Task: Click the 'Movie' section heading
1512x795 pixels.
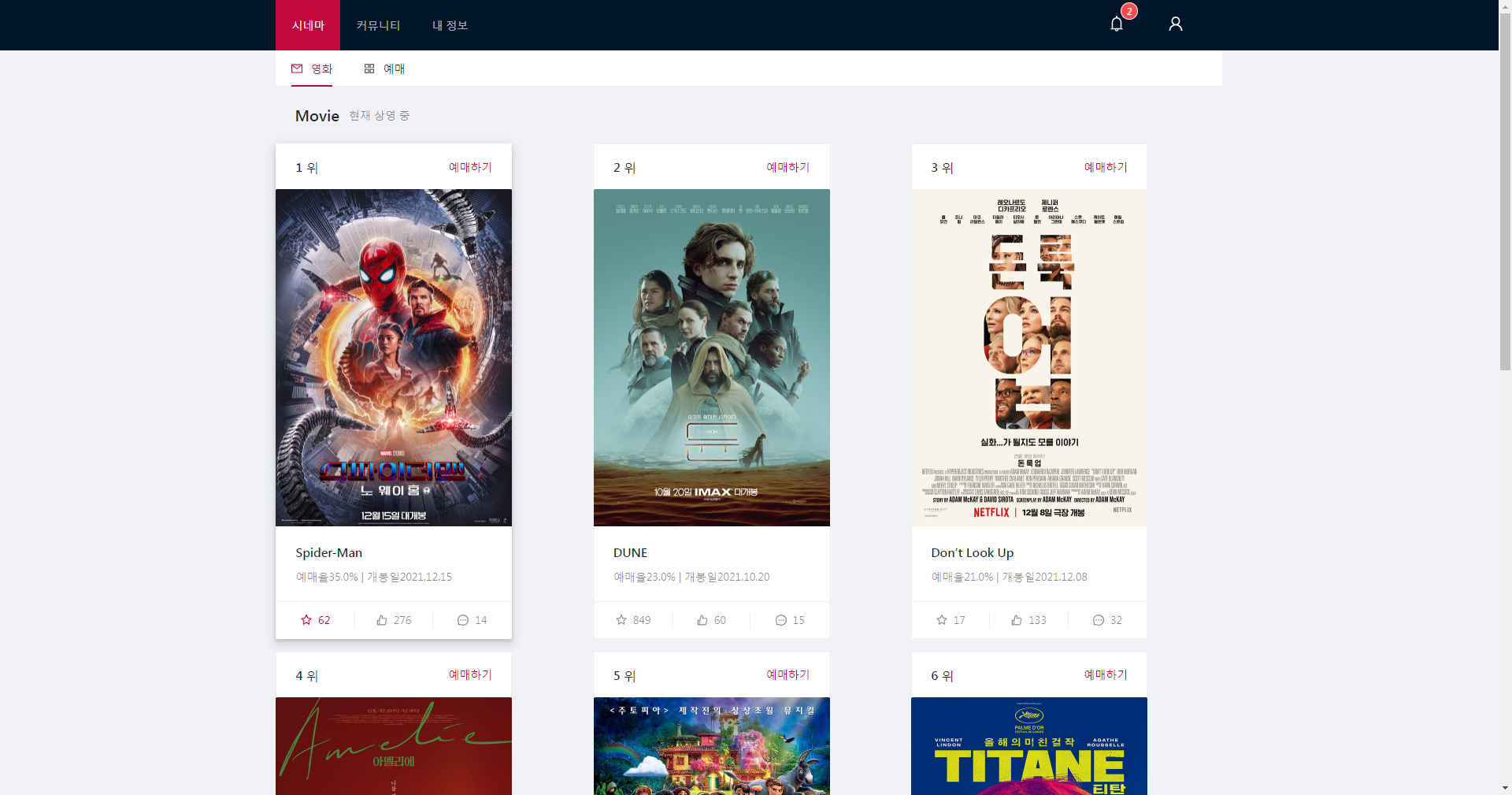Action: 317,116
